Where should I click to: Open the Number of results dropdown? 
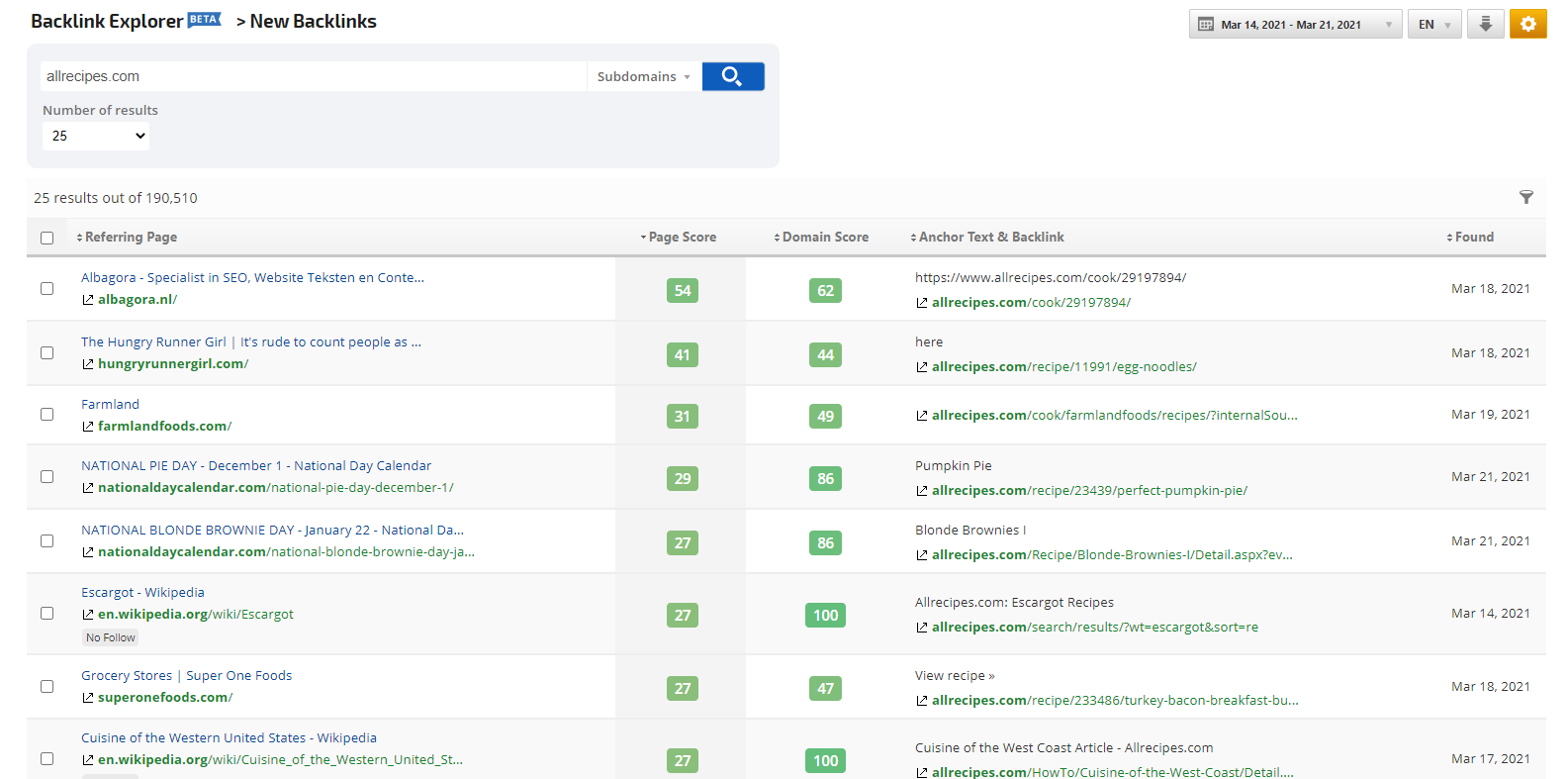(x=96, y=136)
